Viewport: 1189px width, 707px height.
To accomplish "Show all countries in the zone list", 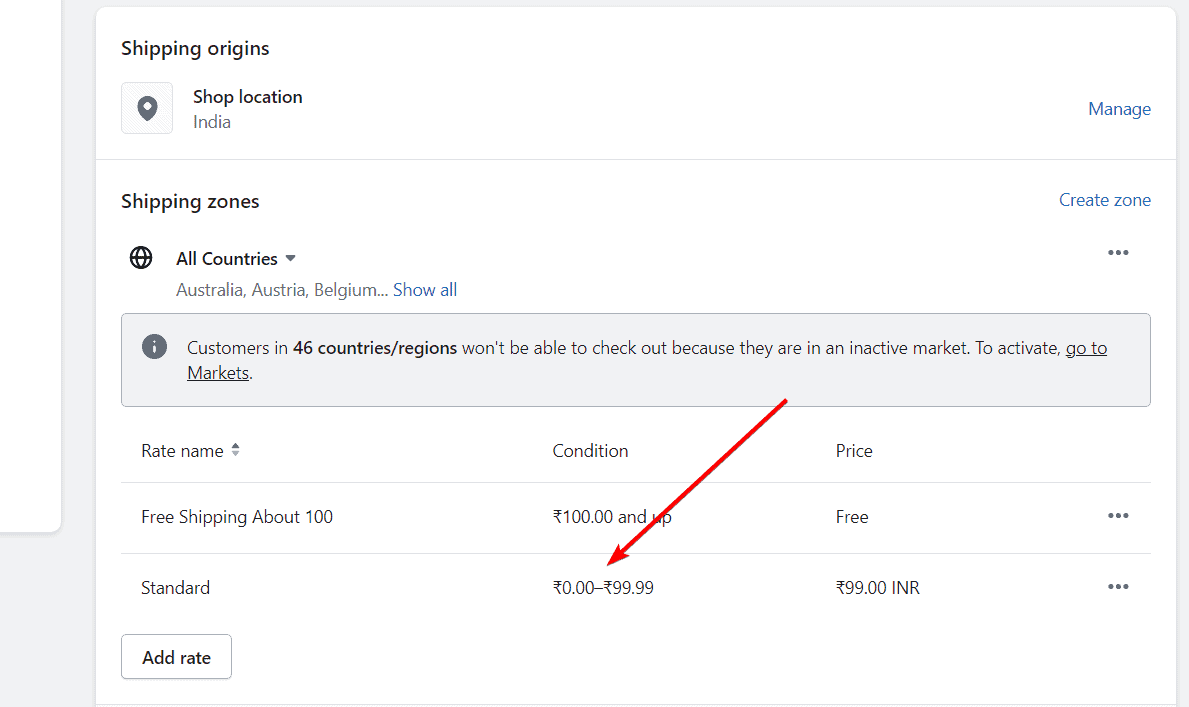I will pyautogui.click(x=424, y=289).
